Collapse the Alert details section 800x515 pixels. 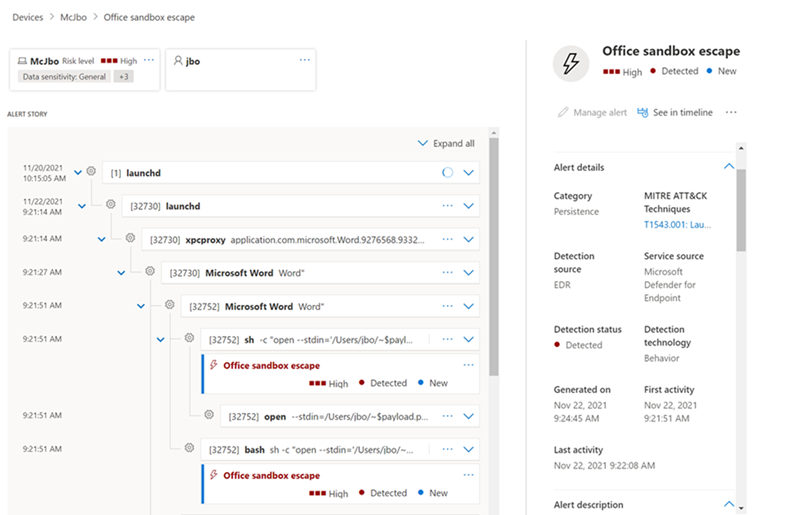[x=728, y=167]
